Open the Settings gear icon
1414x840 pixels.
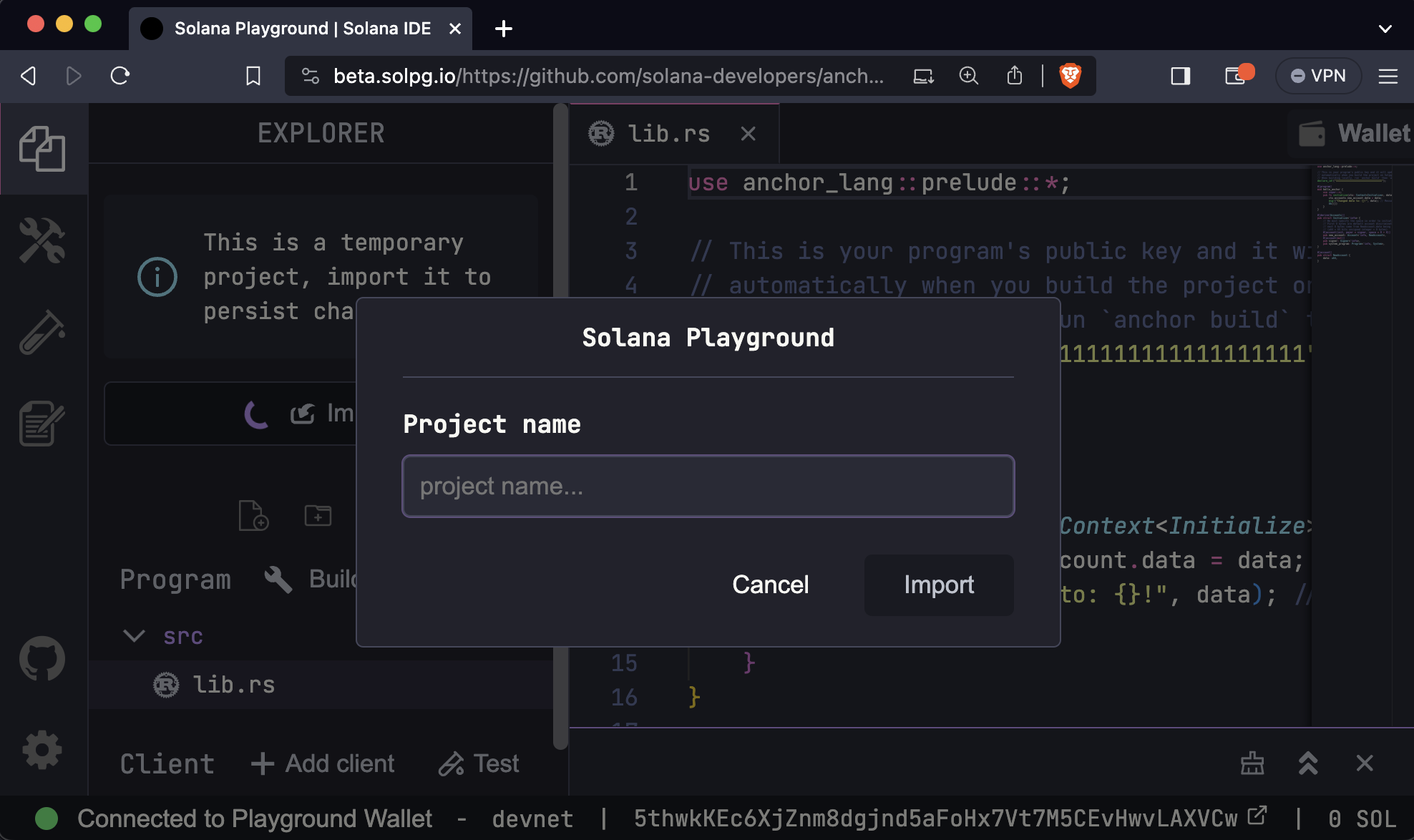pyautogui.click(x=42, y=750)
